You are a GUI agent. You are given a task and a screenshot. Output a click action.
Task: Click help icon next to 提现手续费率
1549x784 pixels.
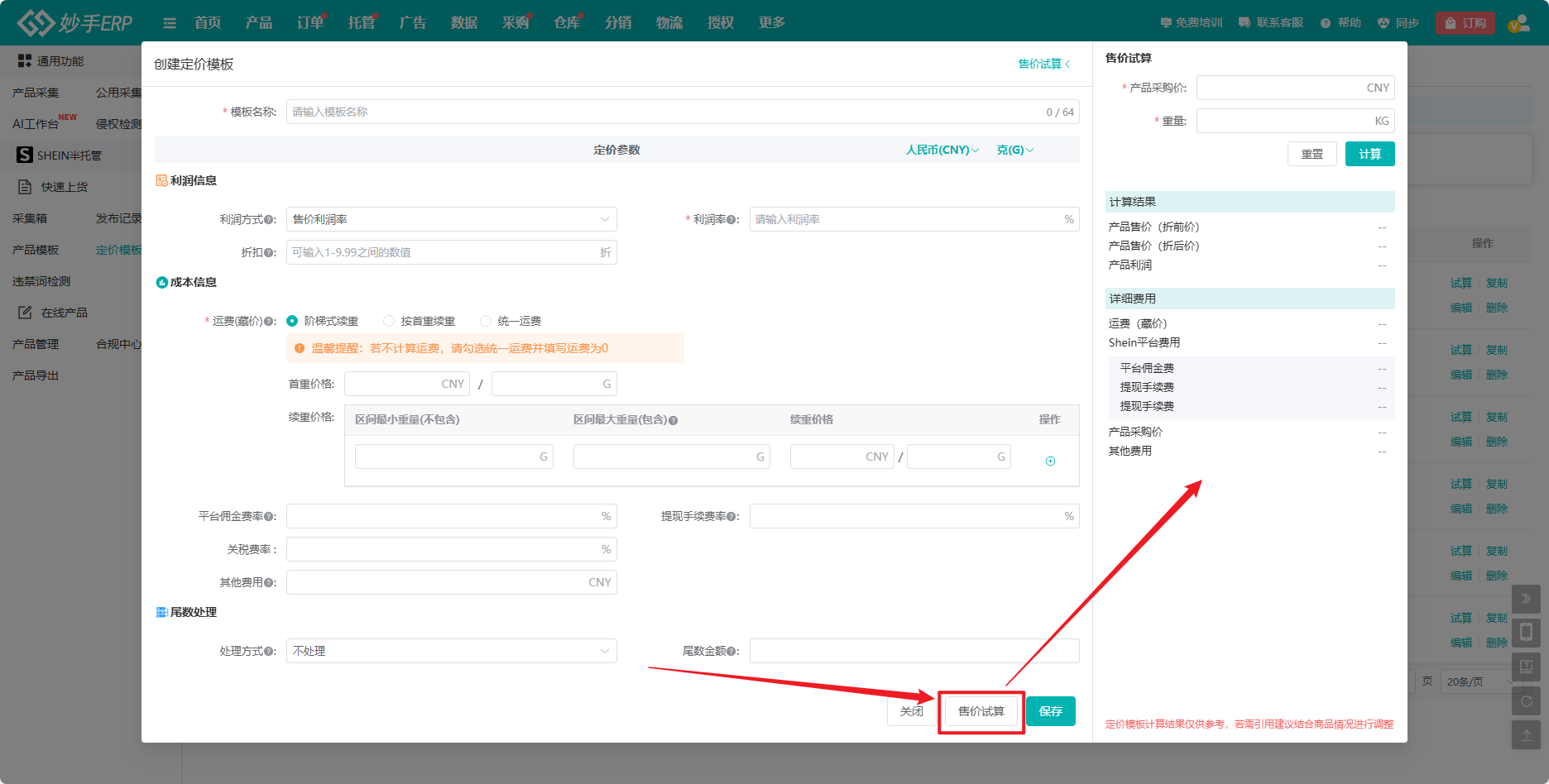tap(732, 517)
